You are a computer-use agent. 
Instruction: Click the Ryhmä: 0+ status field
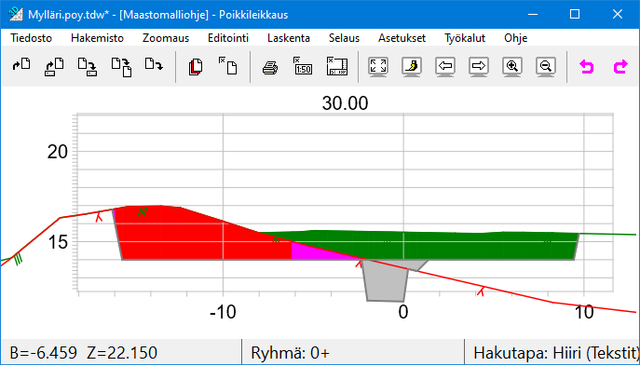tap(353, 352)
